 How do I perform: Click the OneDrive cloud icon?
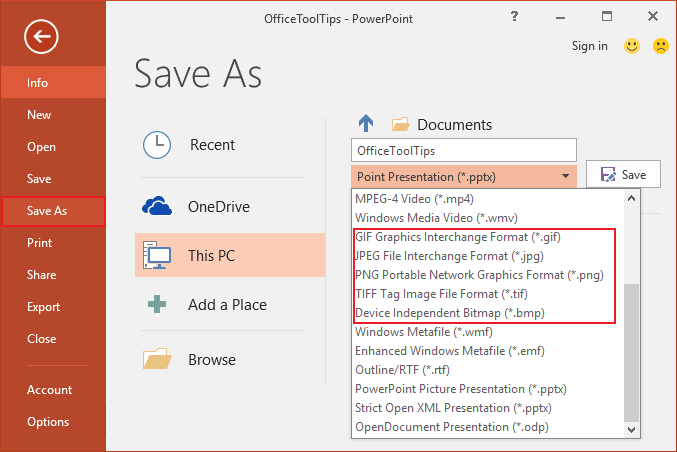click(x=157, y=206)
